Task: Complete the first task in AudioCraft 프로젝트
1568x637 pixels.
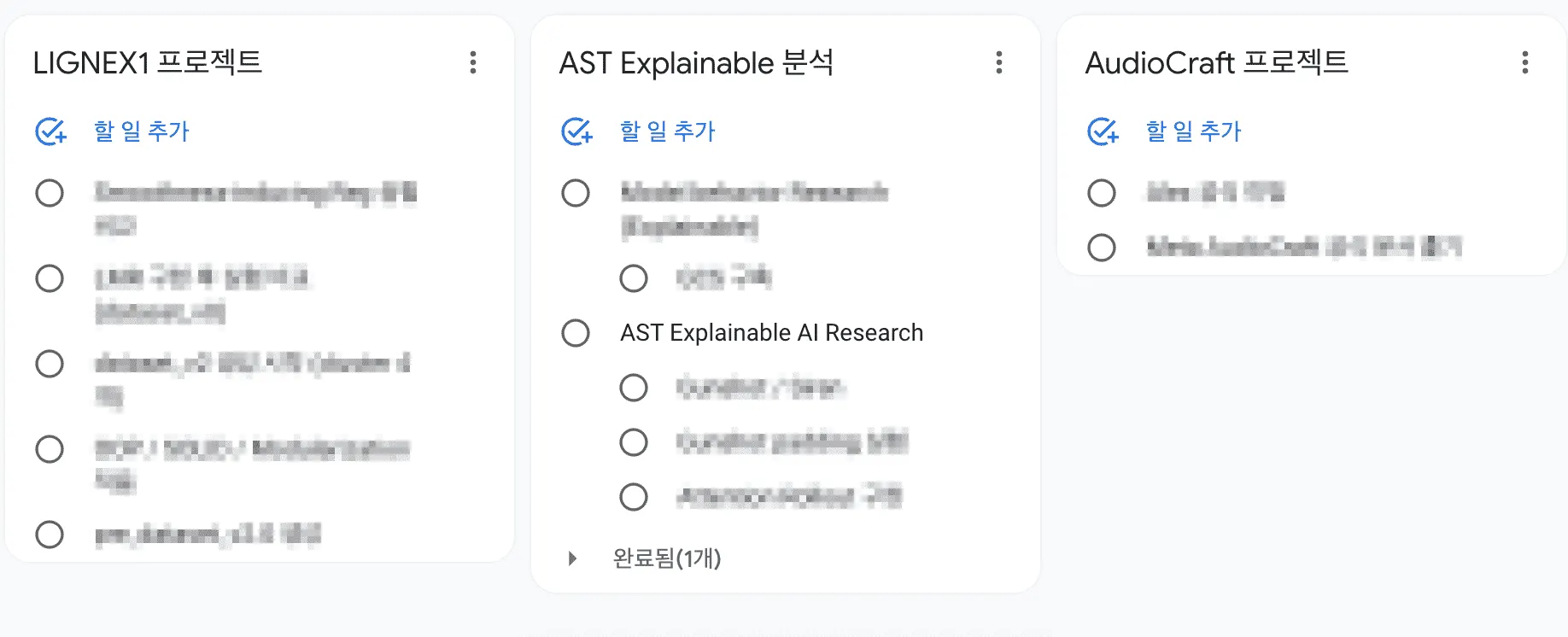Action: tap(1102, 193)
